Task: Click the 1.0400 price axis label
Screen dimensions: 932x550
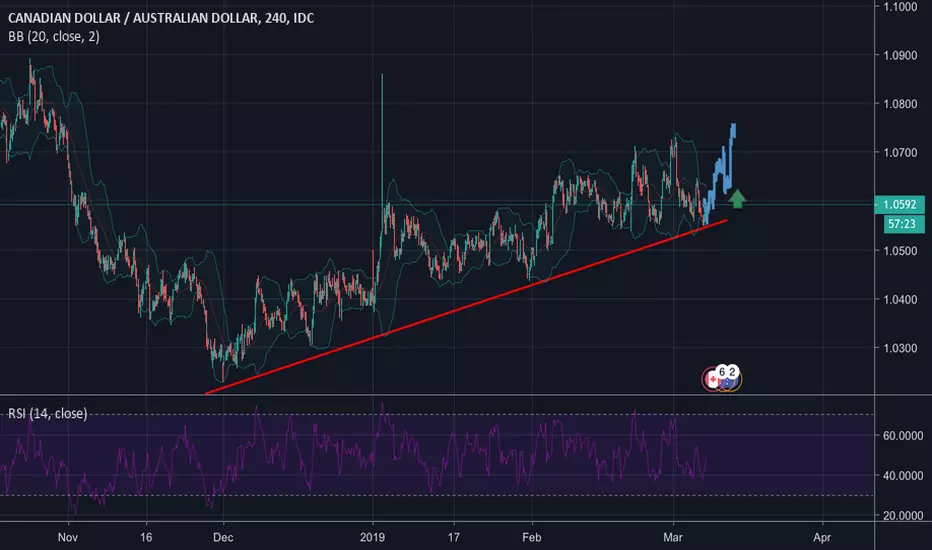Action: coord(900,300)
